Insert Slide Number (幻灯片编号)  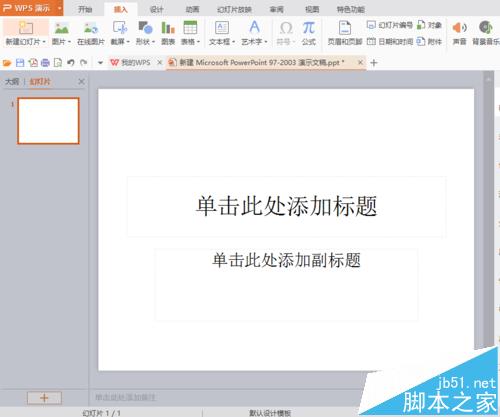click(x=390, y=25)
